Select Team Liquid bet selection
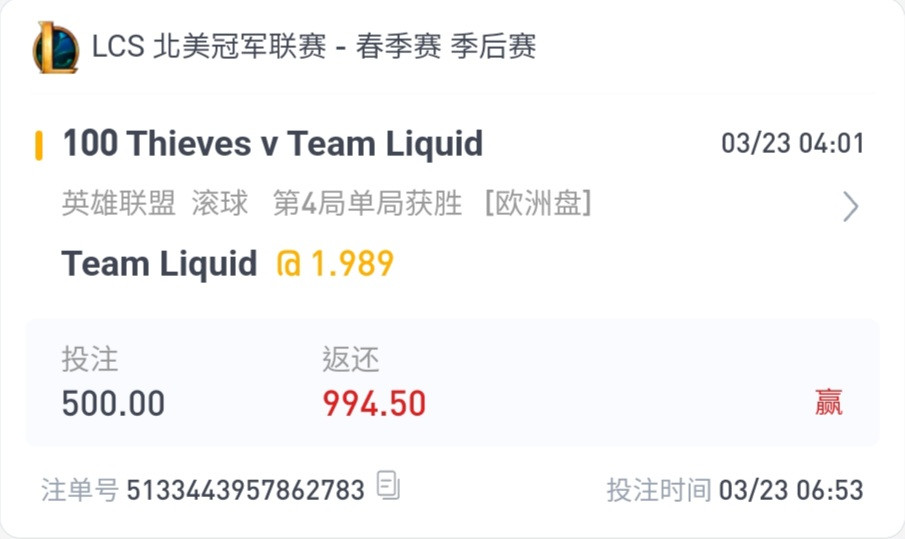 coord(159,264)
